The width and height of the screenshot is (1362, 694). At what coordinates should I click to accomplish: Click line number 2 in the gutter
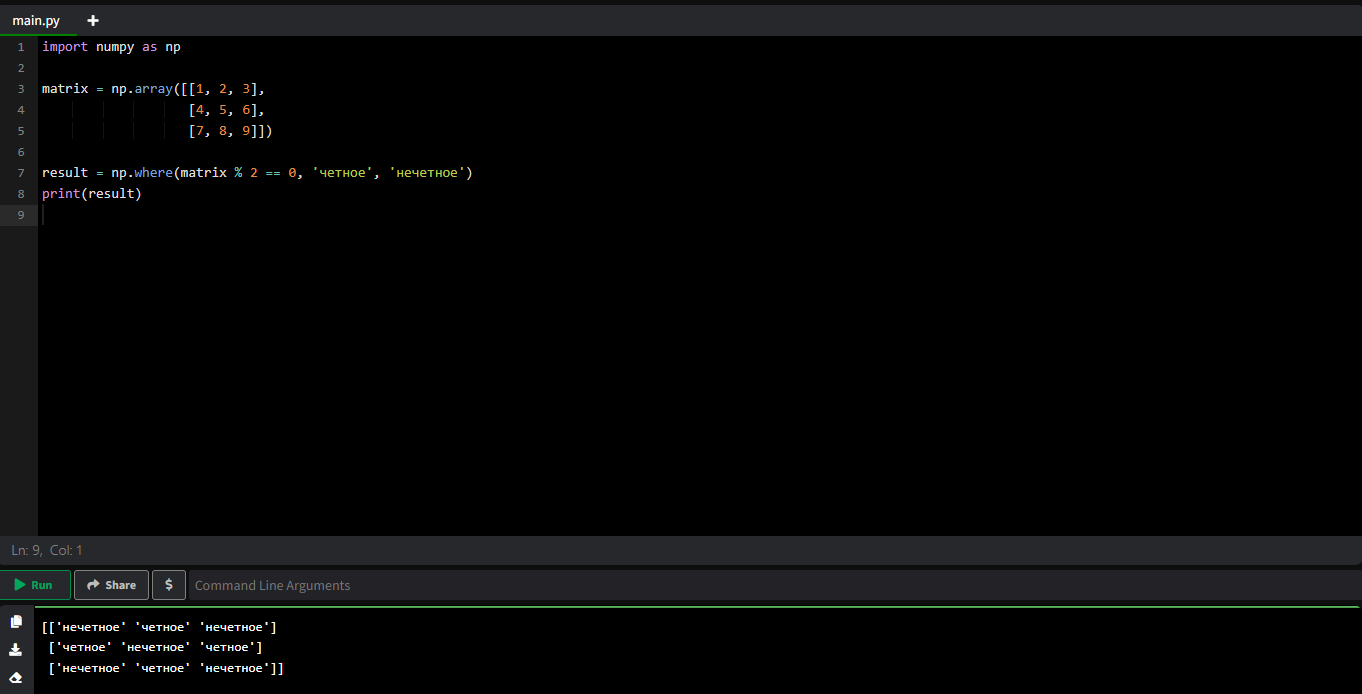pos(20,68)
